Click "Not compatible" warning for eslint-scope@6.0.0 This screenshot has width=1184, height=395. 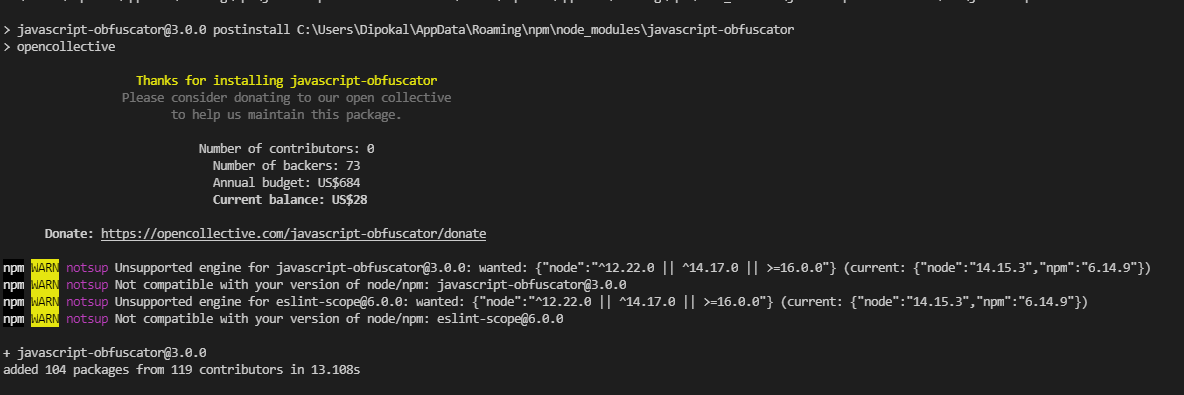click(x=339, y=319)
